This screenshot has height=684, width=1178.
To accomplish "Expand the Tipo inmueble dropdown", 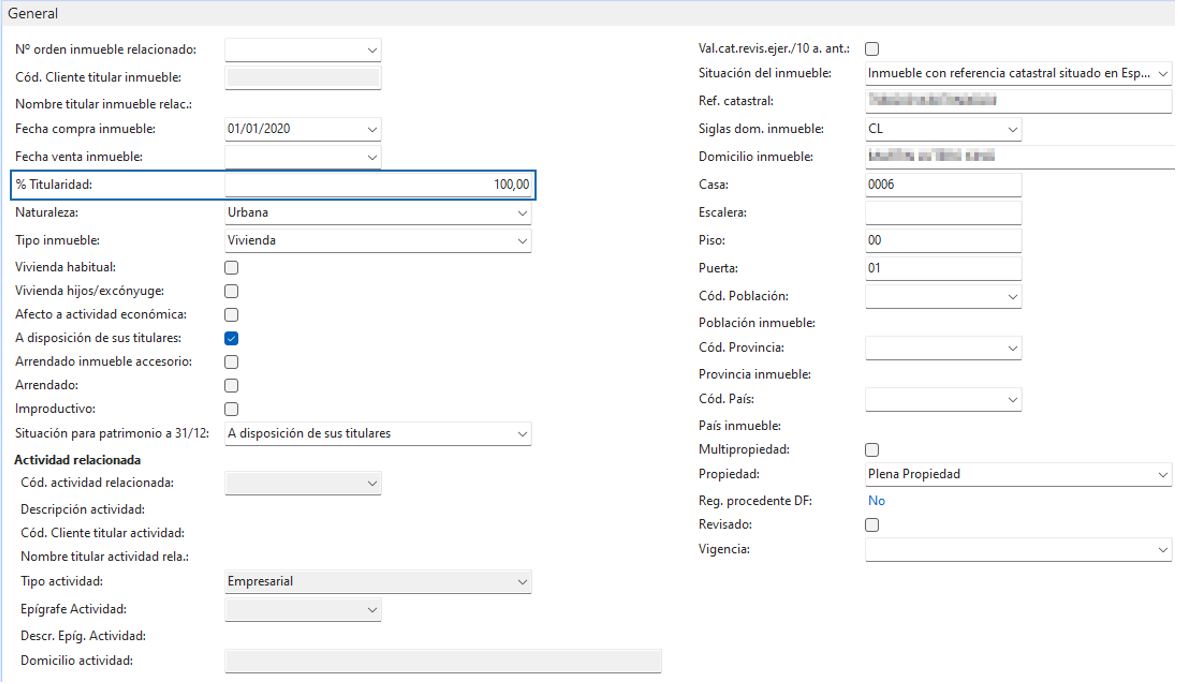I will [x=378, y=241].
